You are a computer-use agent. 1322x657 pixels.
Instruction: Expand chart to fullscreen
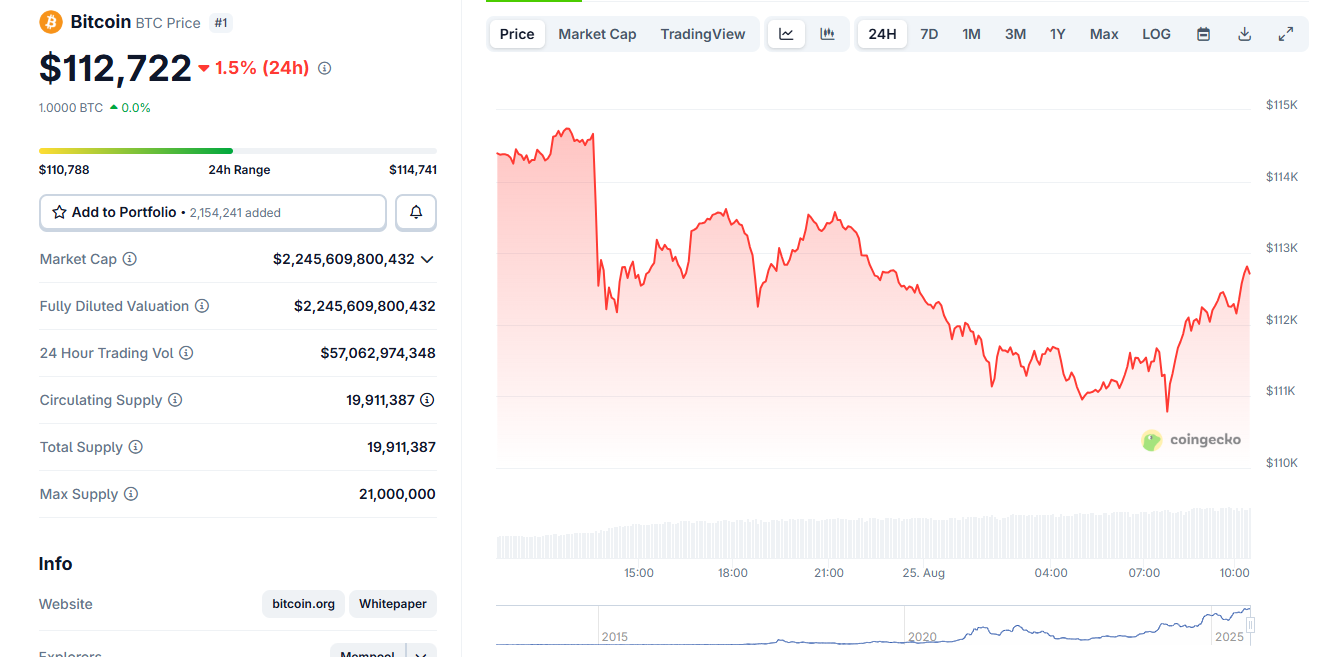pyautogui.click(x=1286, y=34)
